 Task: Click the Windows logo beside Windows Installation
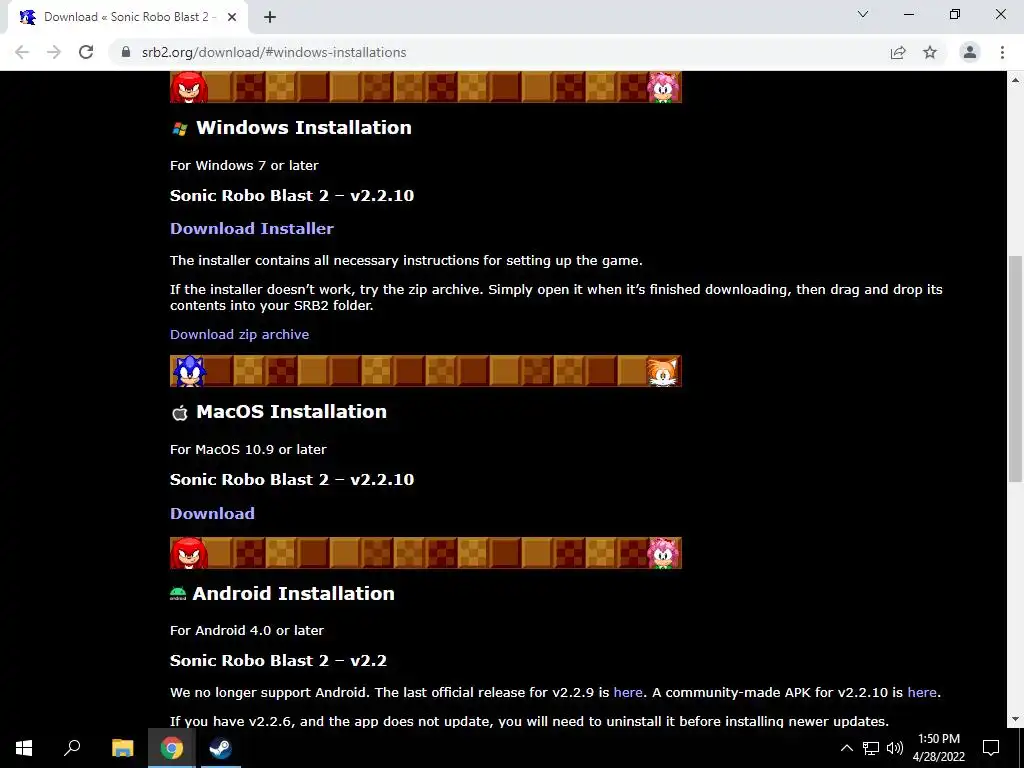coord(180,129)
